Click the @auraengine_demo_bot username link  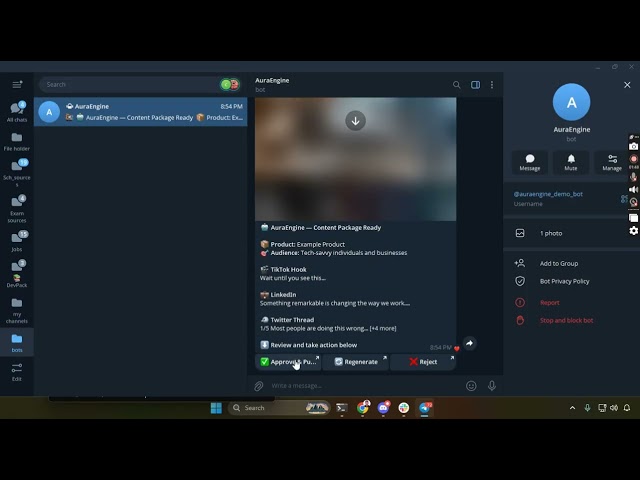click(x=548, y=194)
